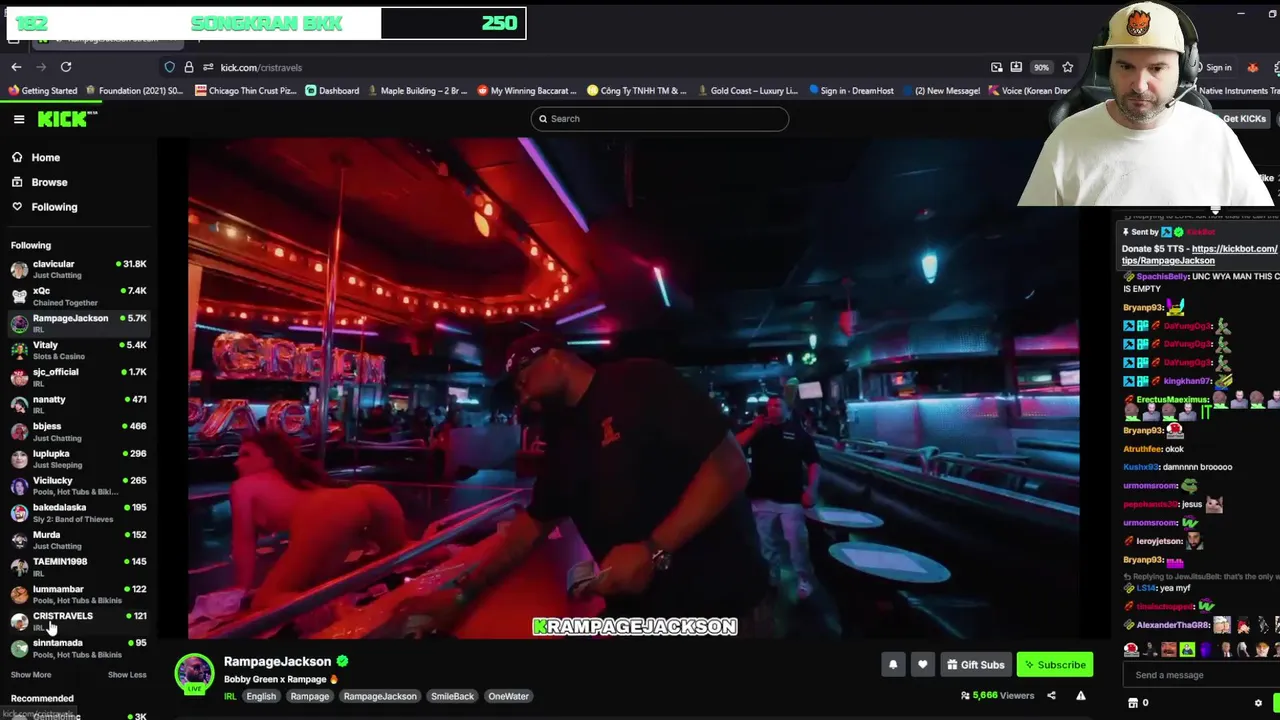Open the Home sidebar item
This screenshot has height=720, width=1280.
(x=45, y=157)
